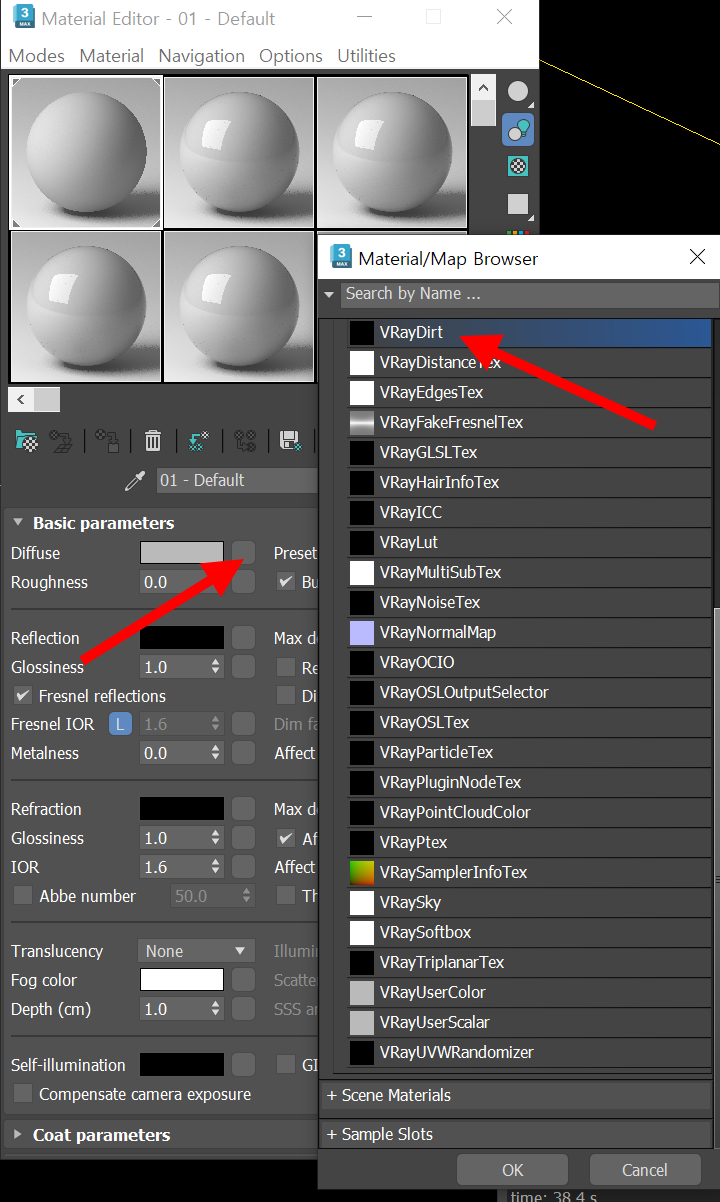Toggle the Fresnel reflections checkbox
720x1202 pixels.
point(22,695)
